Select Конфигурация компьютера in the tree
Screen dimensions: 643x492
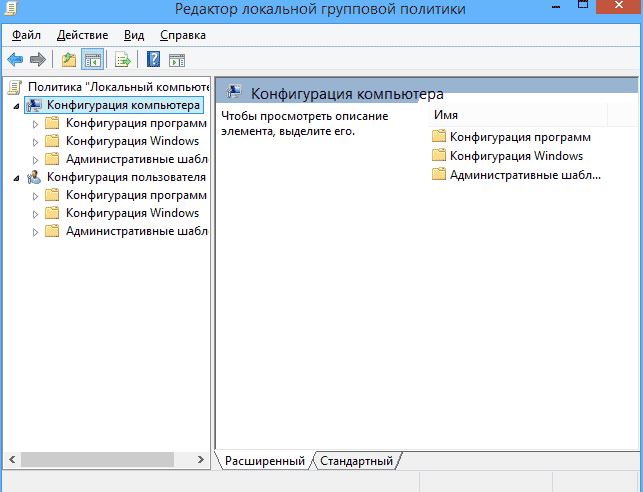[x=123, y=105]
